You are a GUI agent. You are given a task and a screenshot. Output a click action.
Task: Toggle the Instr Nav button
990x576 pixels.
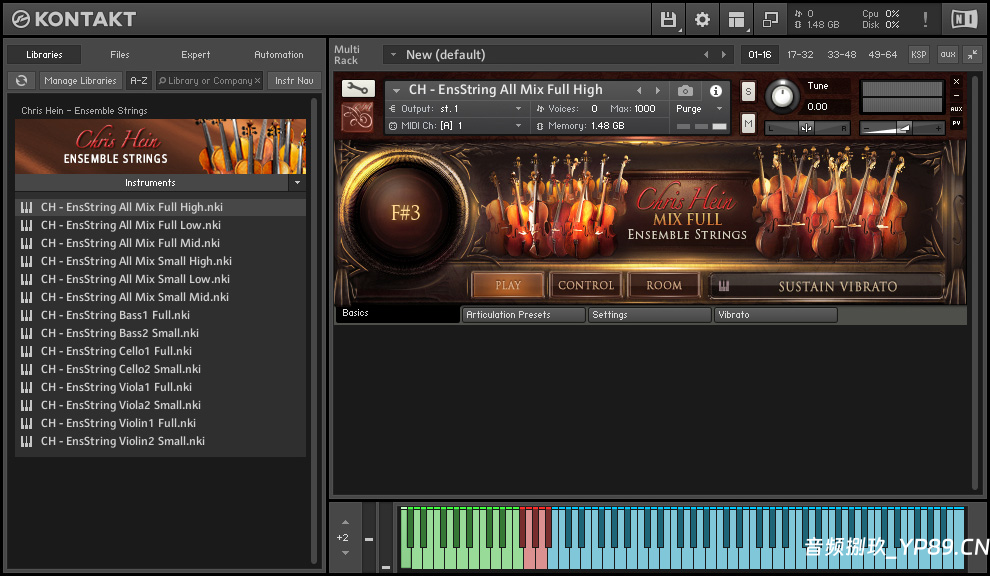pos(294,80)
